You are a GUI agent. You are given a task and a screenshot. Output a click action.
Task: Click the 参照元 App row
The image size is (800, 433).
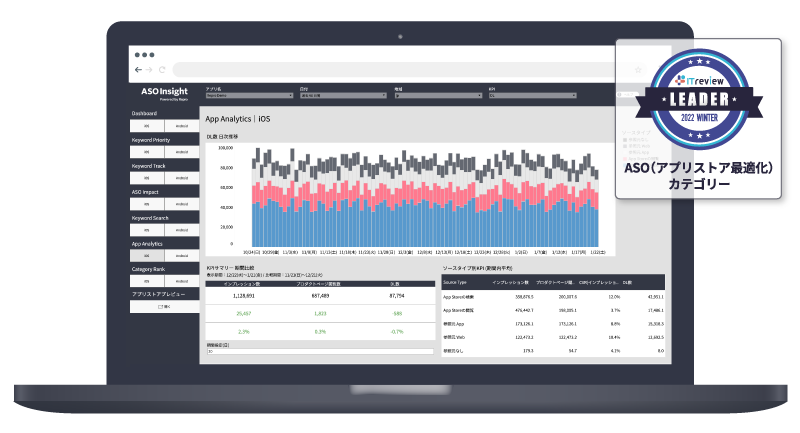pyautogui.click(x=553, y=324)
